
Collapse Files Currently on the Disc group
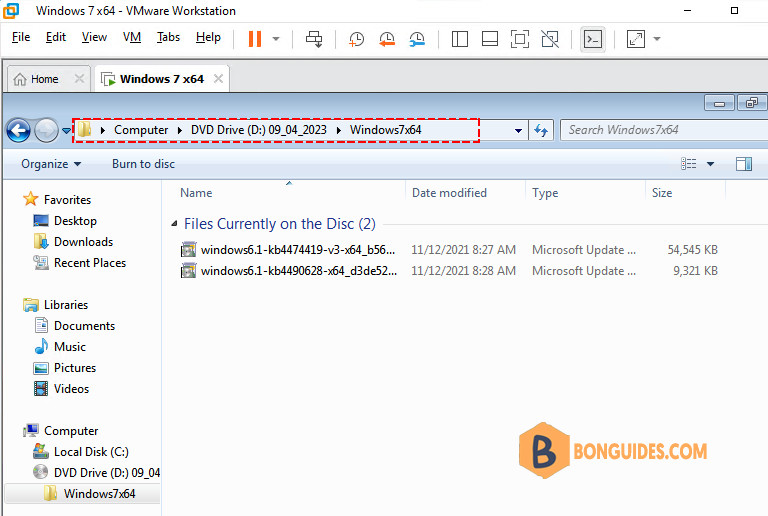click(174, 224)
